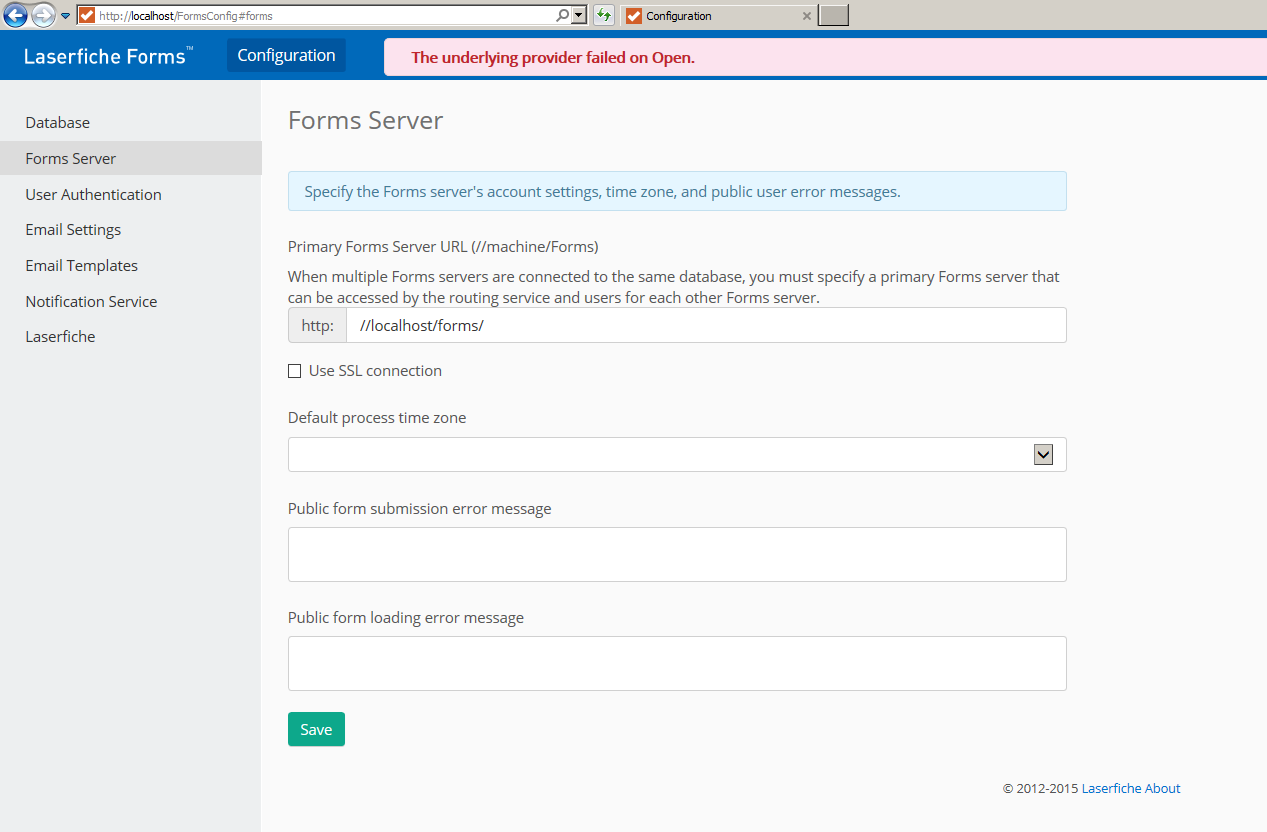This screenshot has height=832, width=1267.
Task: Click the browser refresh icon
Action: (604, 16)
